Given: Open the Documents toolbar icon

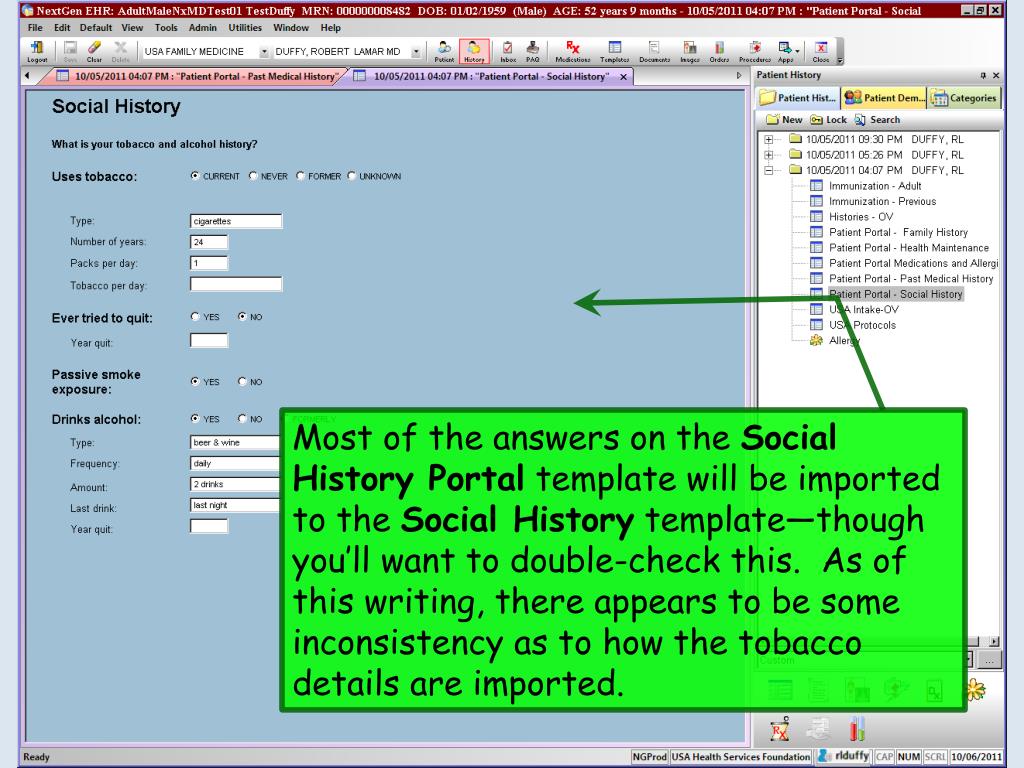Looking at the screenshot, I should pyautogui.click(x=654, y=51).
